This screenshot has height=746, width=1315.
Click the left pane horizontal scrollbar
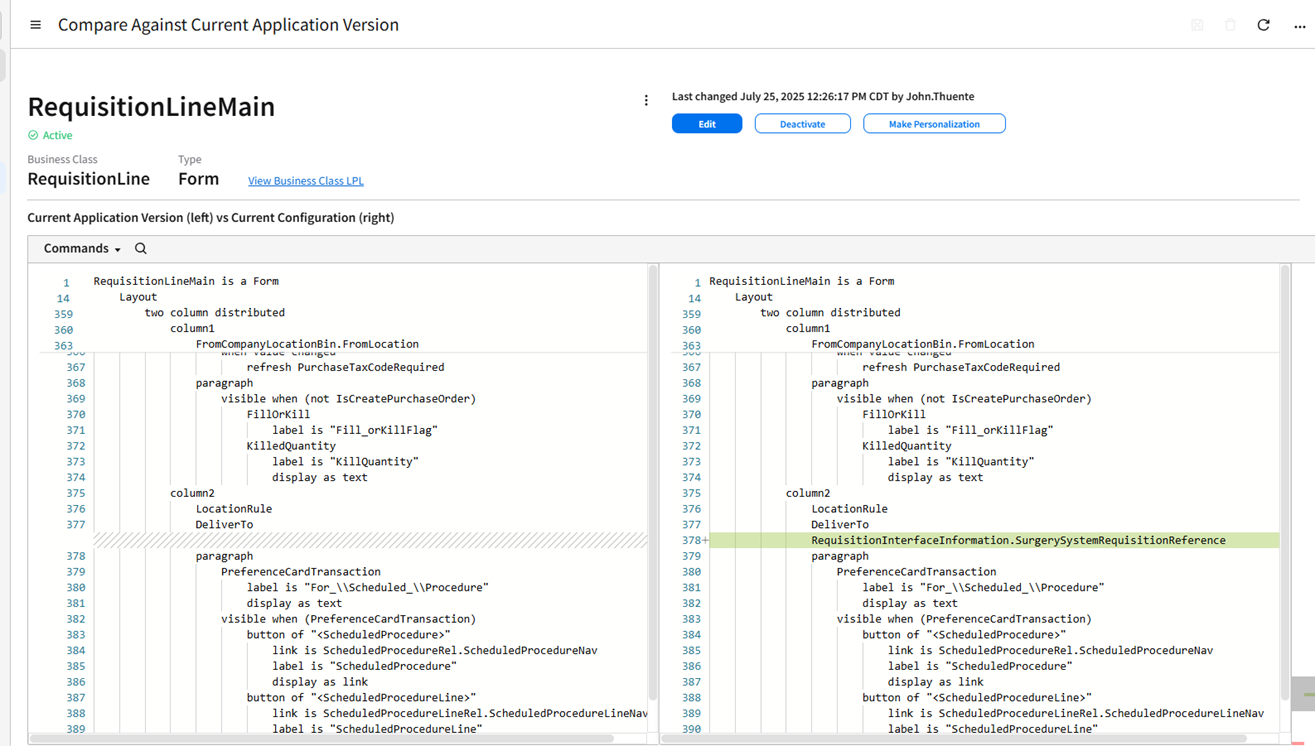click(320, 739)
